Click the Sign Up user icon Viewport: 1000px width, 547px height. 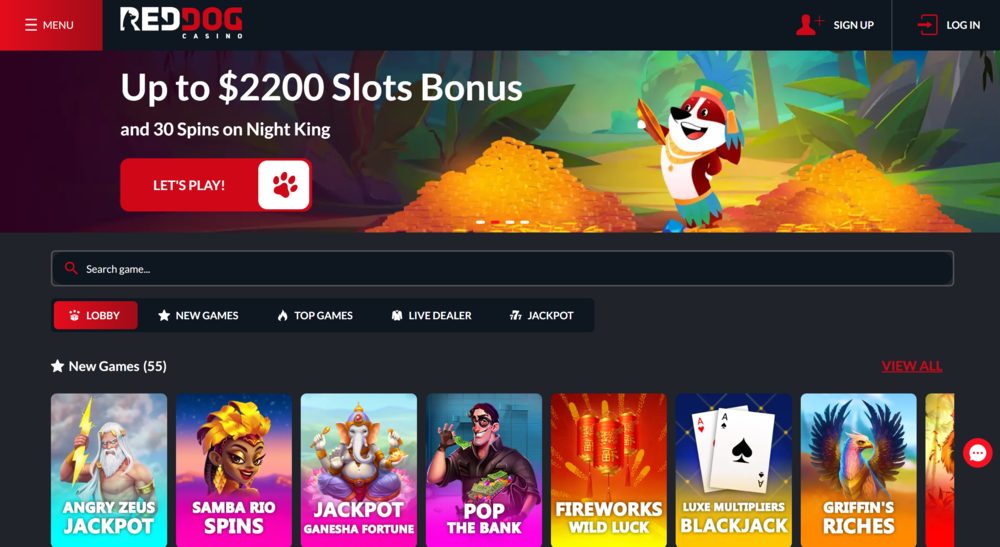(x=809, y=25)
